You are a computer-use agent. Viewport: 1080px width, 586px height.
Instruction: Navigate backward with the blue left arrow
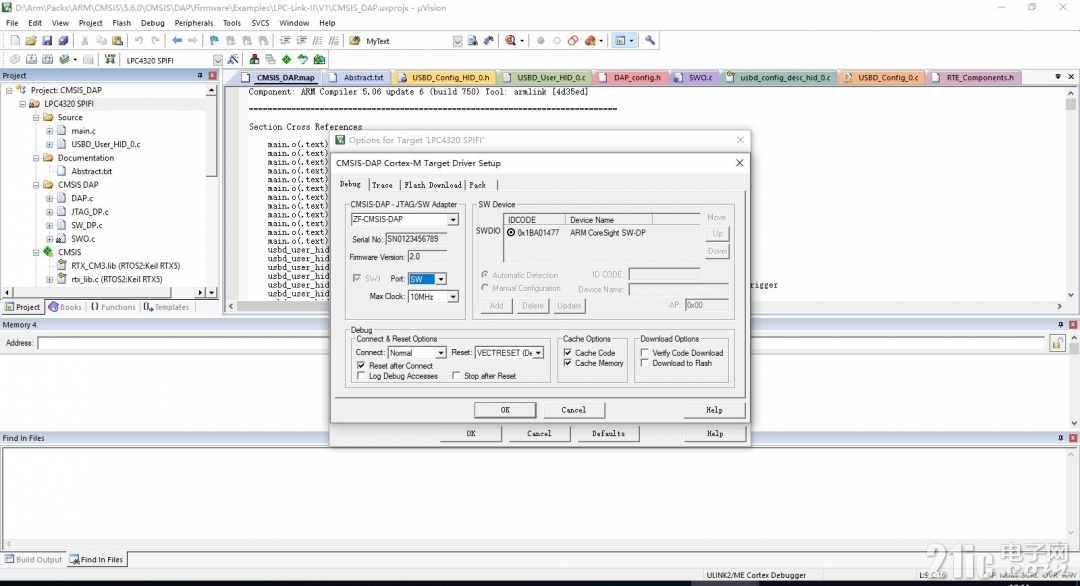pyautogui.click(x=177, y=41)
